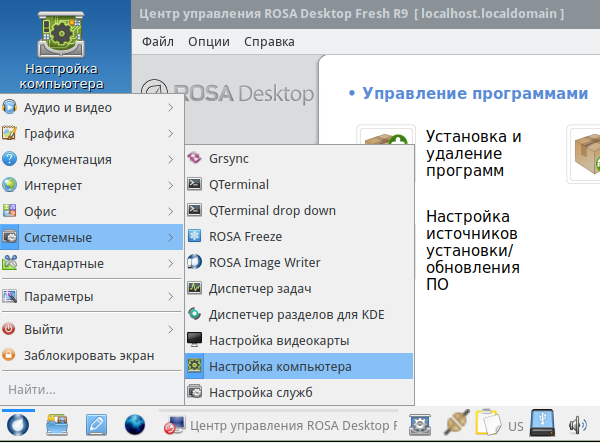The width and height of the screenshot is (600, 443).
Task: Open the Файл menu
Action: [x=158, y=41]
